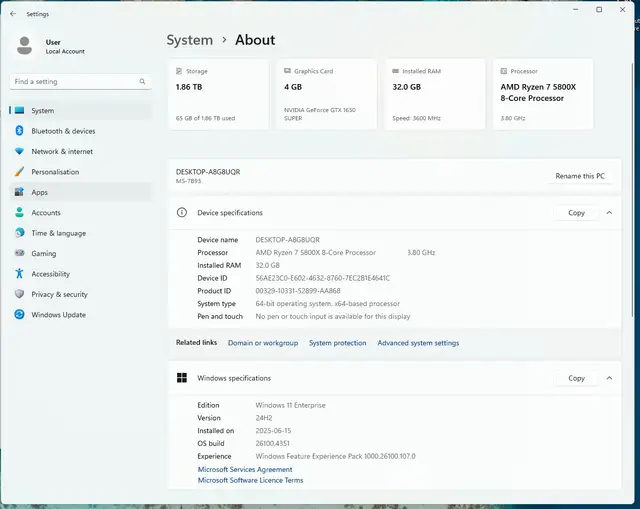Click the Accounts person icon

click(19, 212)
